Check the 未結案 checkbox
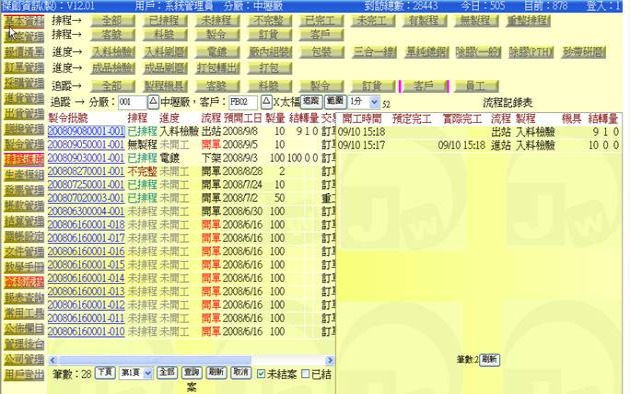This screenshot has width=630, height=394. click(261, 374)
